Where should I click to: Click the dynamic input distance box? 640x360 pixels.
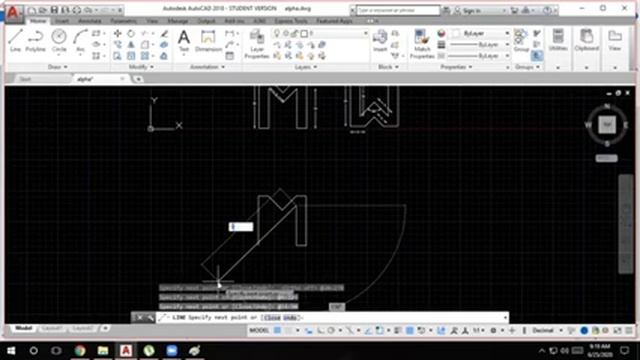241,227
